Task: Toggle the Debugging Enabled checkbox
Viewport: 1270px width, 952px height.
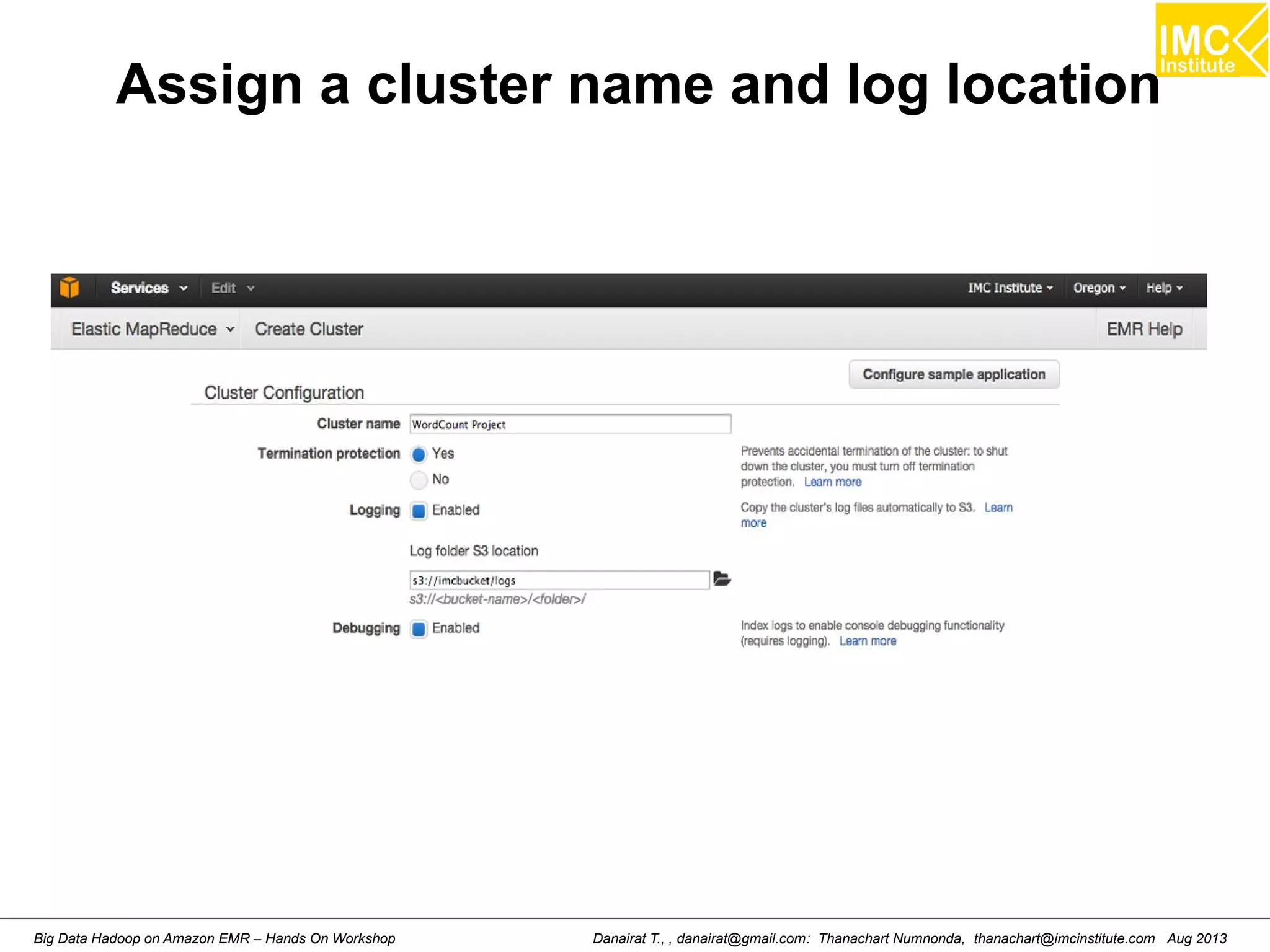Action: [x=419, y=628]
